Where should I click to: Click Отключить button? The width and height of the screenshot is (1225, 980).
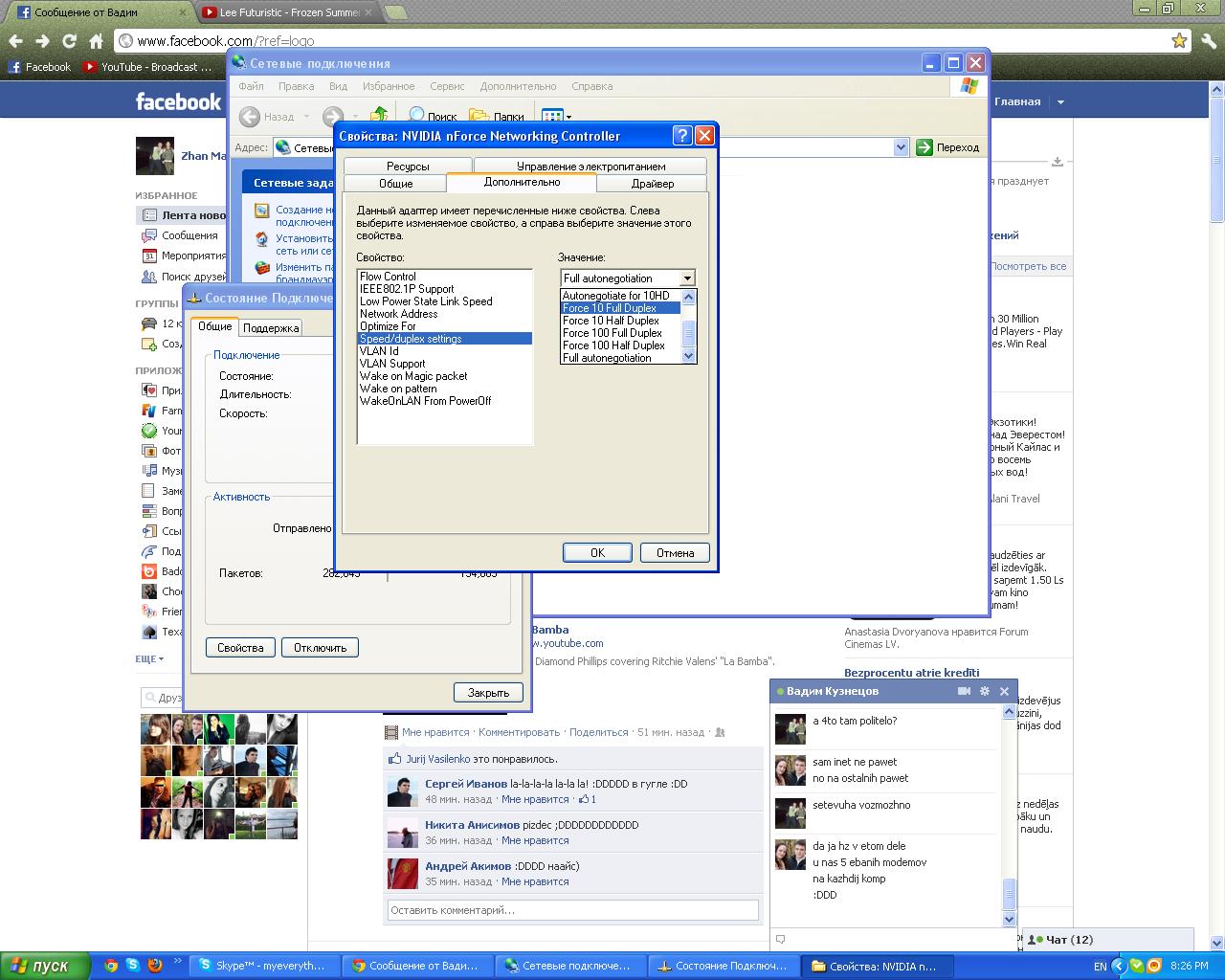(320, 648)
